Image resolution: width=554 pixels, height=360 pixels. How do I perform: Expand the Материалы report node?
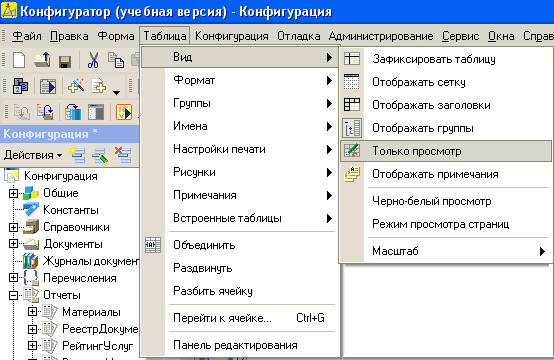(32, 312)
